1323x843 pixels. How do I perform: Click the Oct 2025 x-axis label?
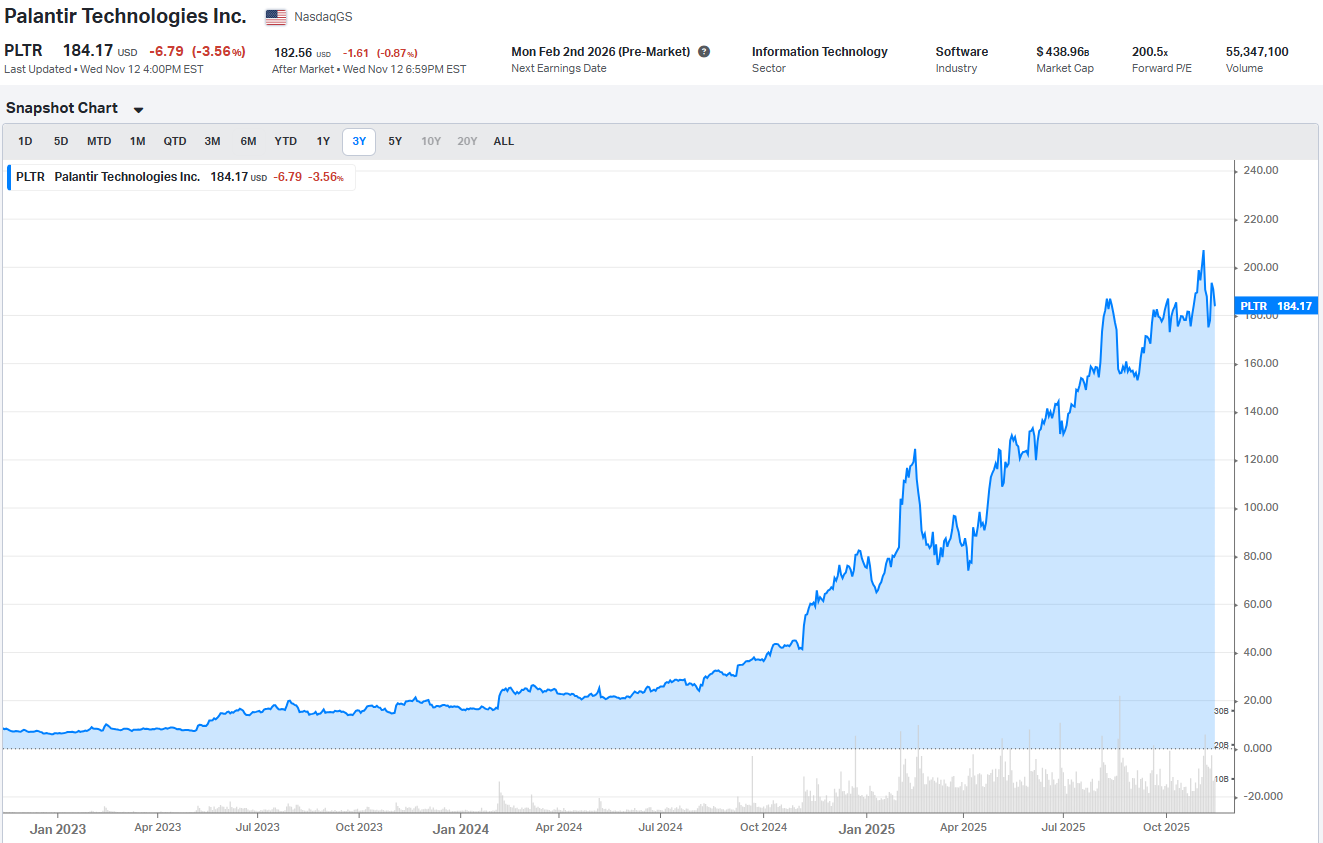click(x=1166, y=827)
